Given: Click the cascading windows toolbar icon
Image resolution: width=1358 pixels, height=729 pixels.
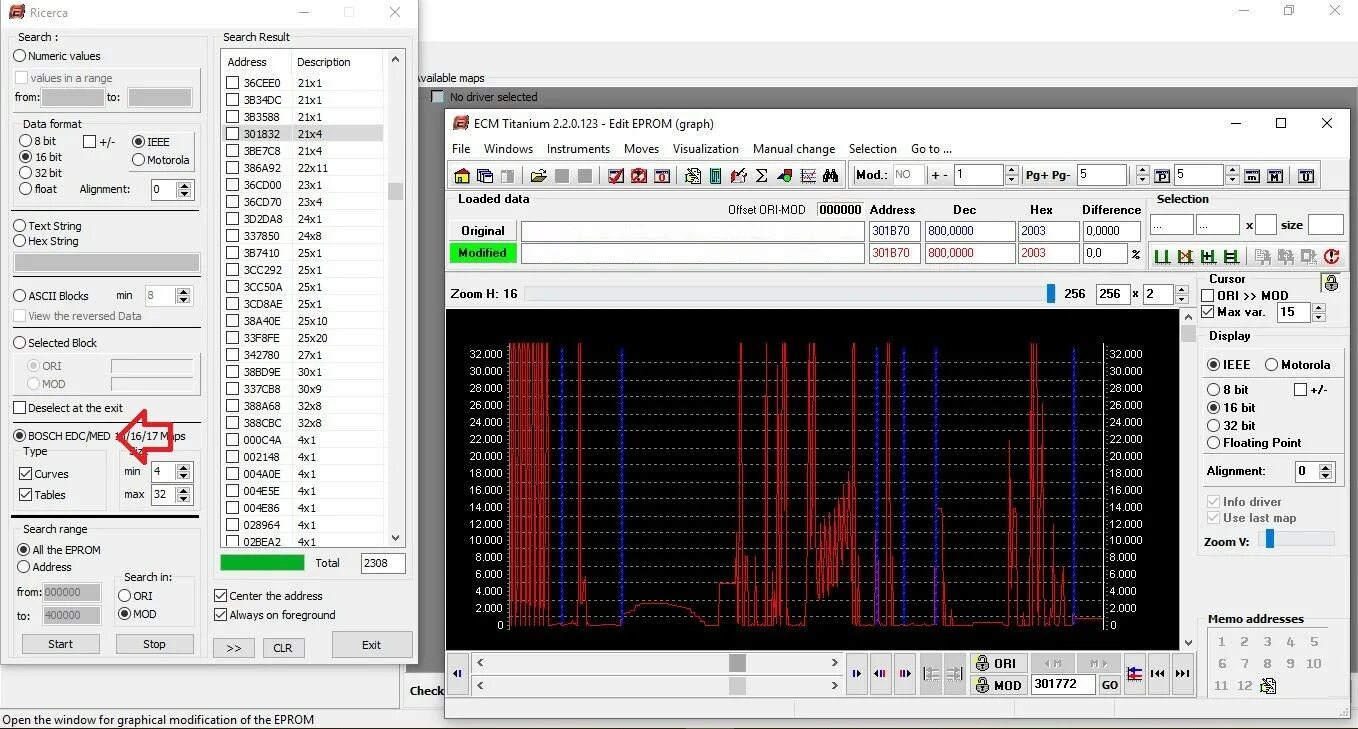Looking at the screenshot, I should (x=485, y=176).
